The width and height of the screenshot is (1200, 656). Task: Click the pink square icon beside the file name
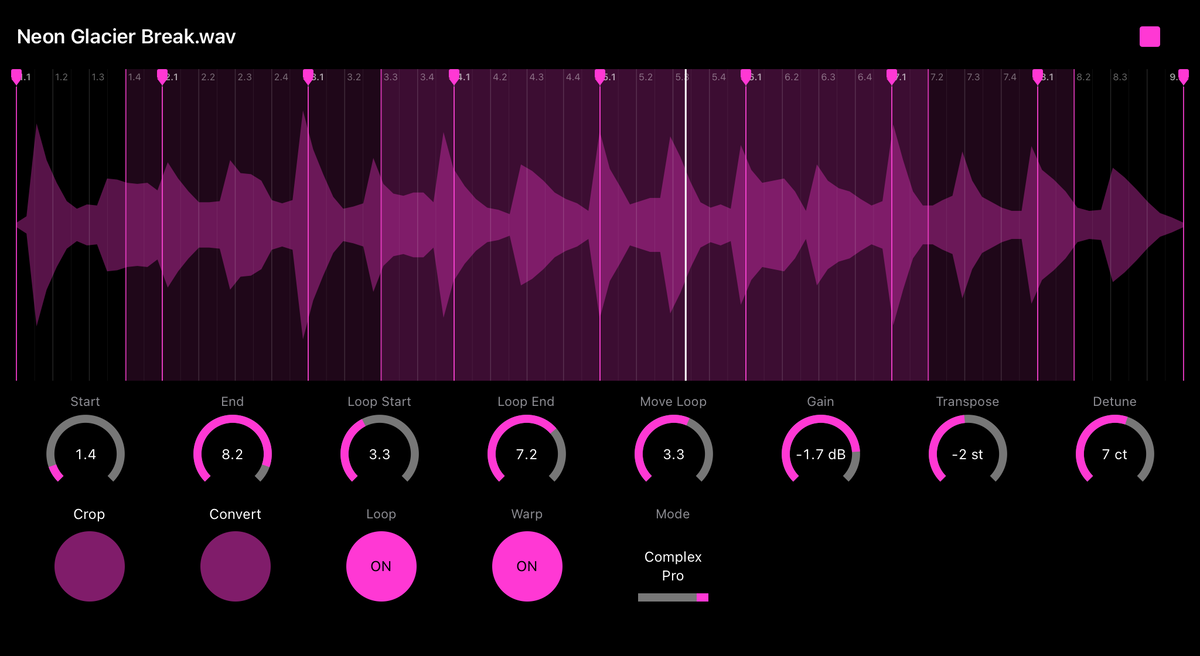tap(1150, 37)
